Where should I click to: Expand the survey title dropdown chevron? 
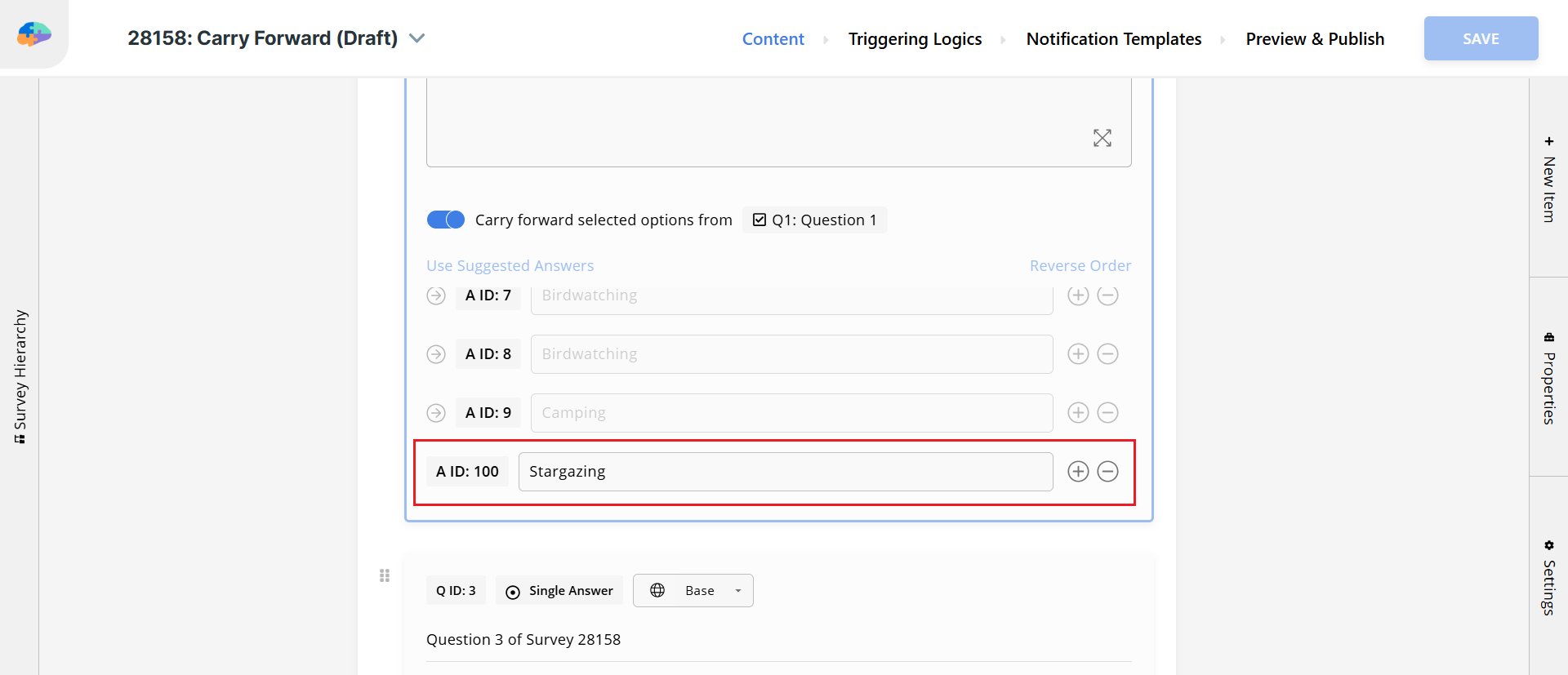tap(416, 38)
